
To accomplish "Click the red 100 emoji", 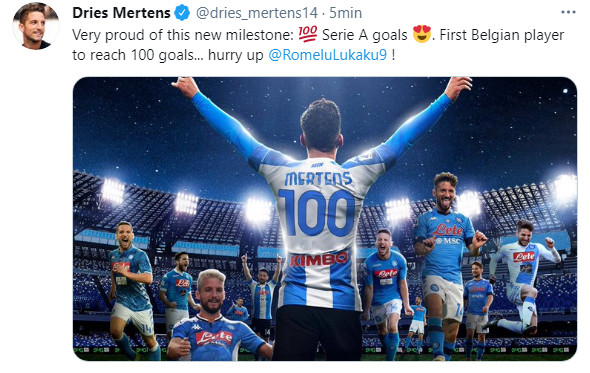I will [x=308, y=34].
